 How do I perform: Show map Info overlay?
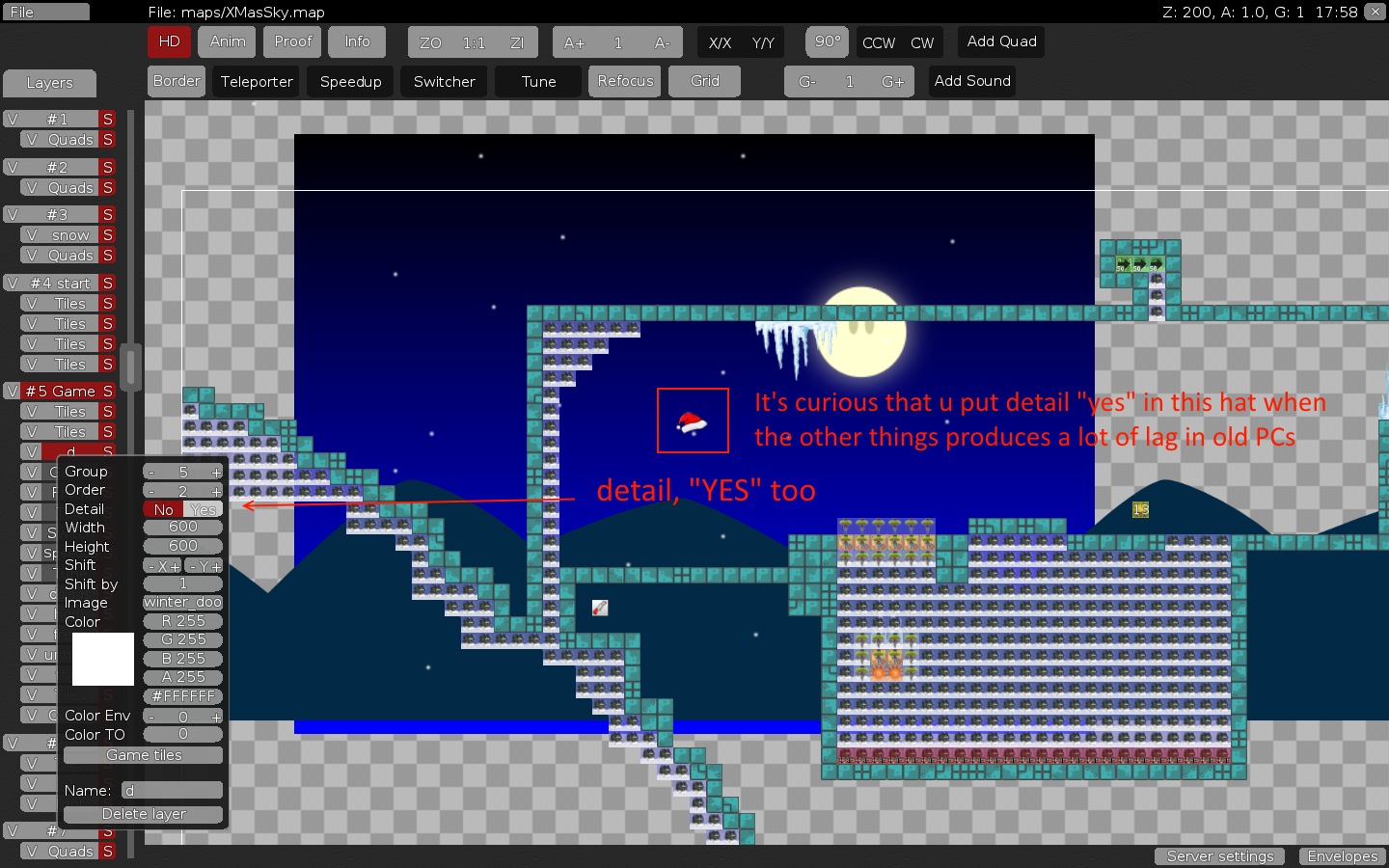[x=357, y=41]
